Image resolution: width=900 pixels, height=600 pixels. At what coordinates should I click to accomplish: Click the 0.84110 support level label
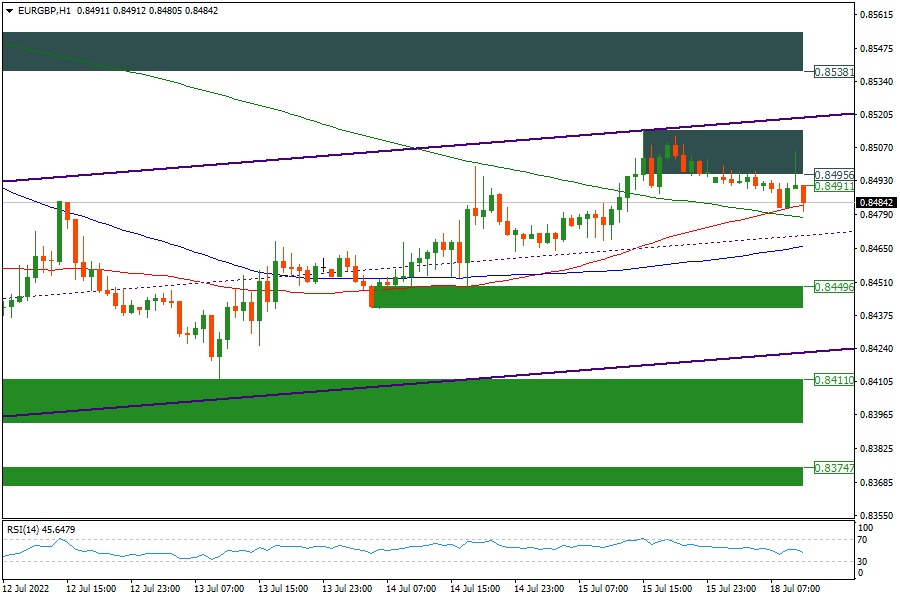click(x=833, y=380)
